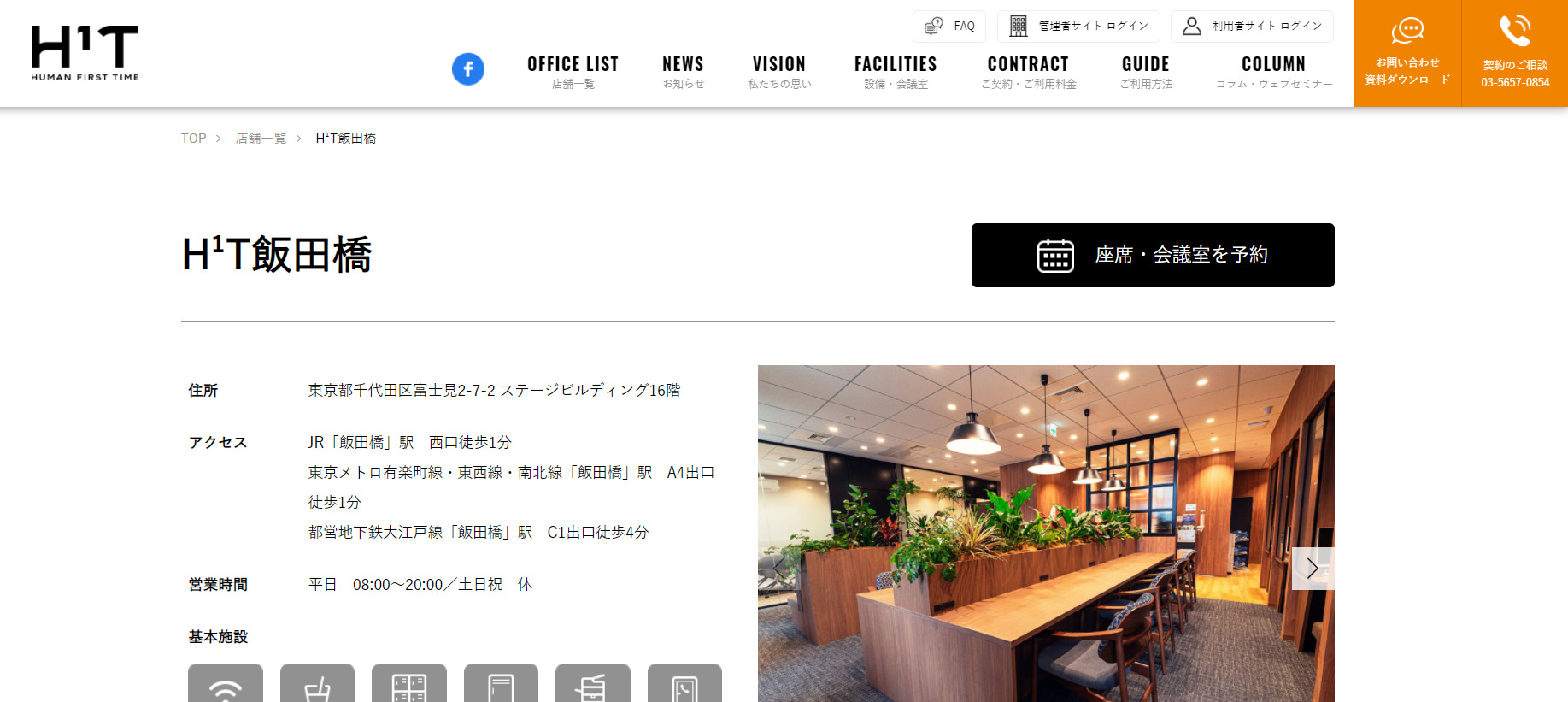
Task: Open OFFICE LIST menu
Action: tap(573, 73)
